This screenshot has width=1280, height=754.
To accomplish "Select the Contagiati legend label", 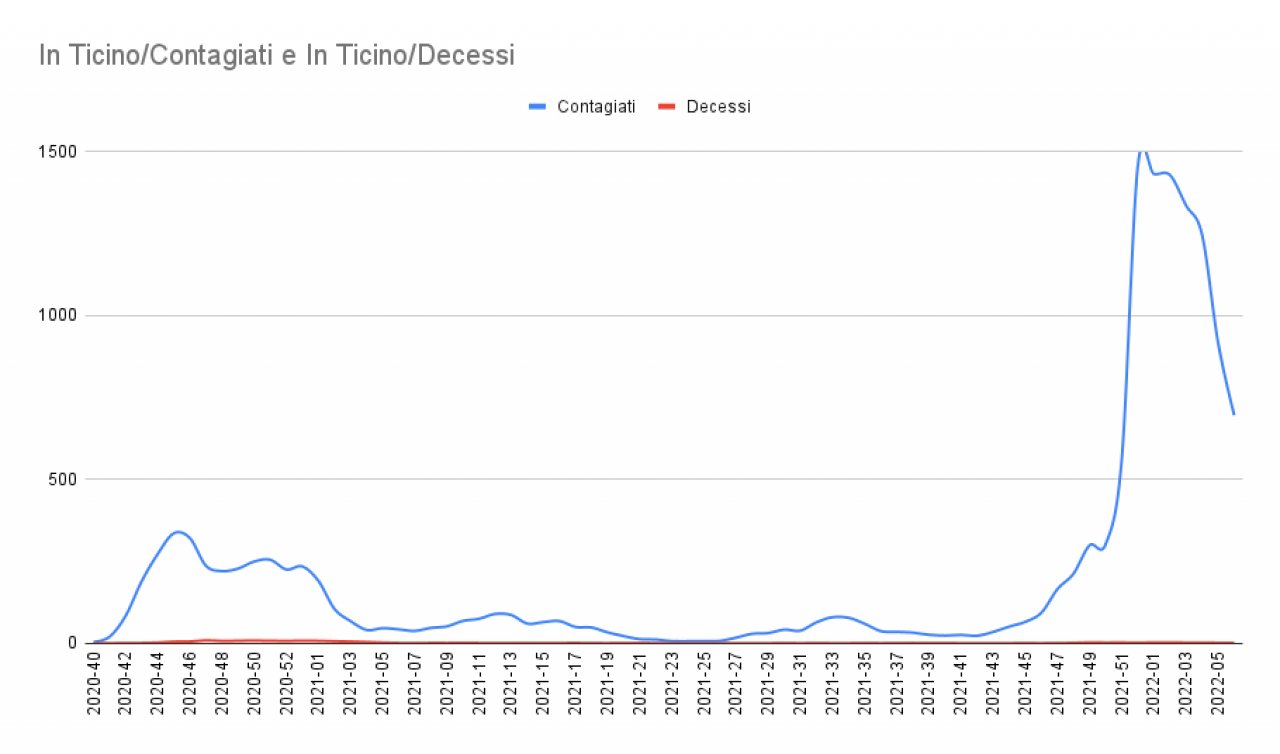I will click(596, 108).
